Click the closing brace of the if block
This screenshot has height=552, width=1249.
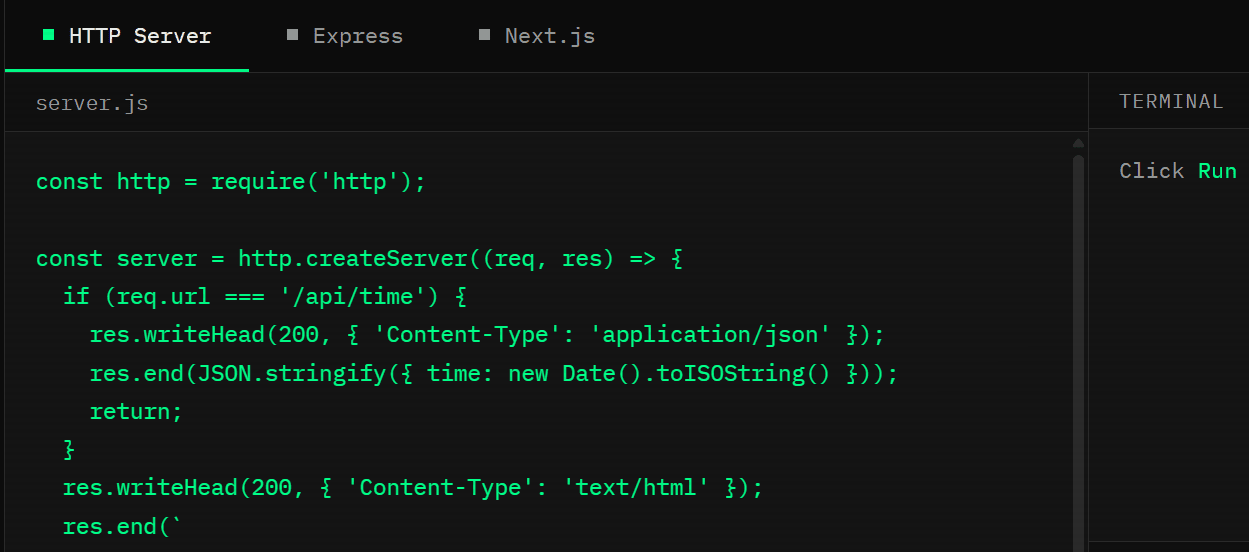click(69, 450)
